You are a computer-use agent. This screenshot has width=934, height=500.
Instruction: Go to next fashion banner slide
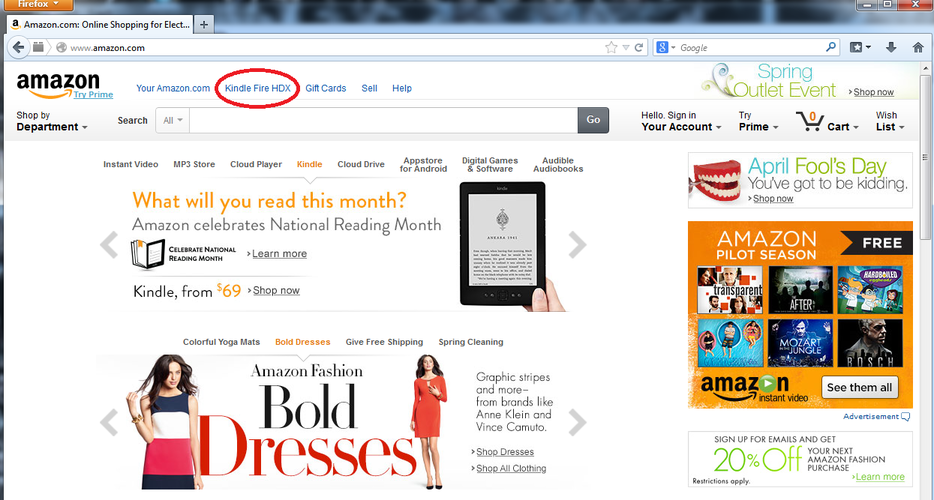[x=577, y=423]
